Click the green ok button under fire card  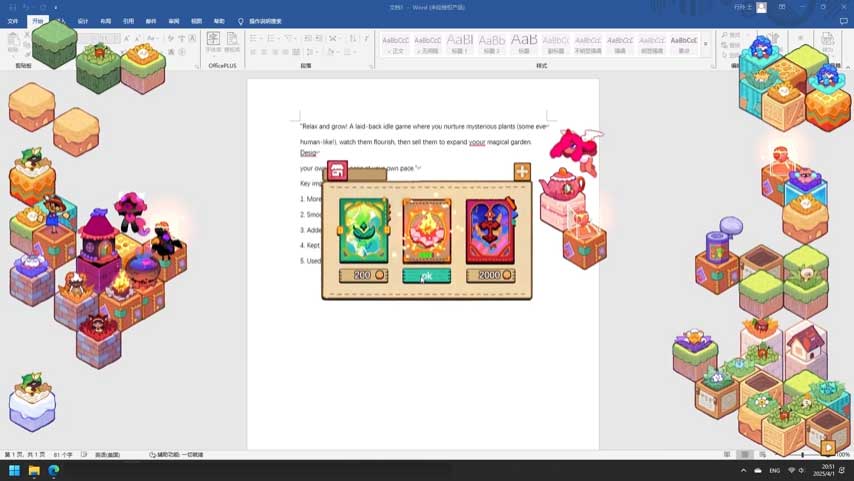[x=426, y=276]
